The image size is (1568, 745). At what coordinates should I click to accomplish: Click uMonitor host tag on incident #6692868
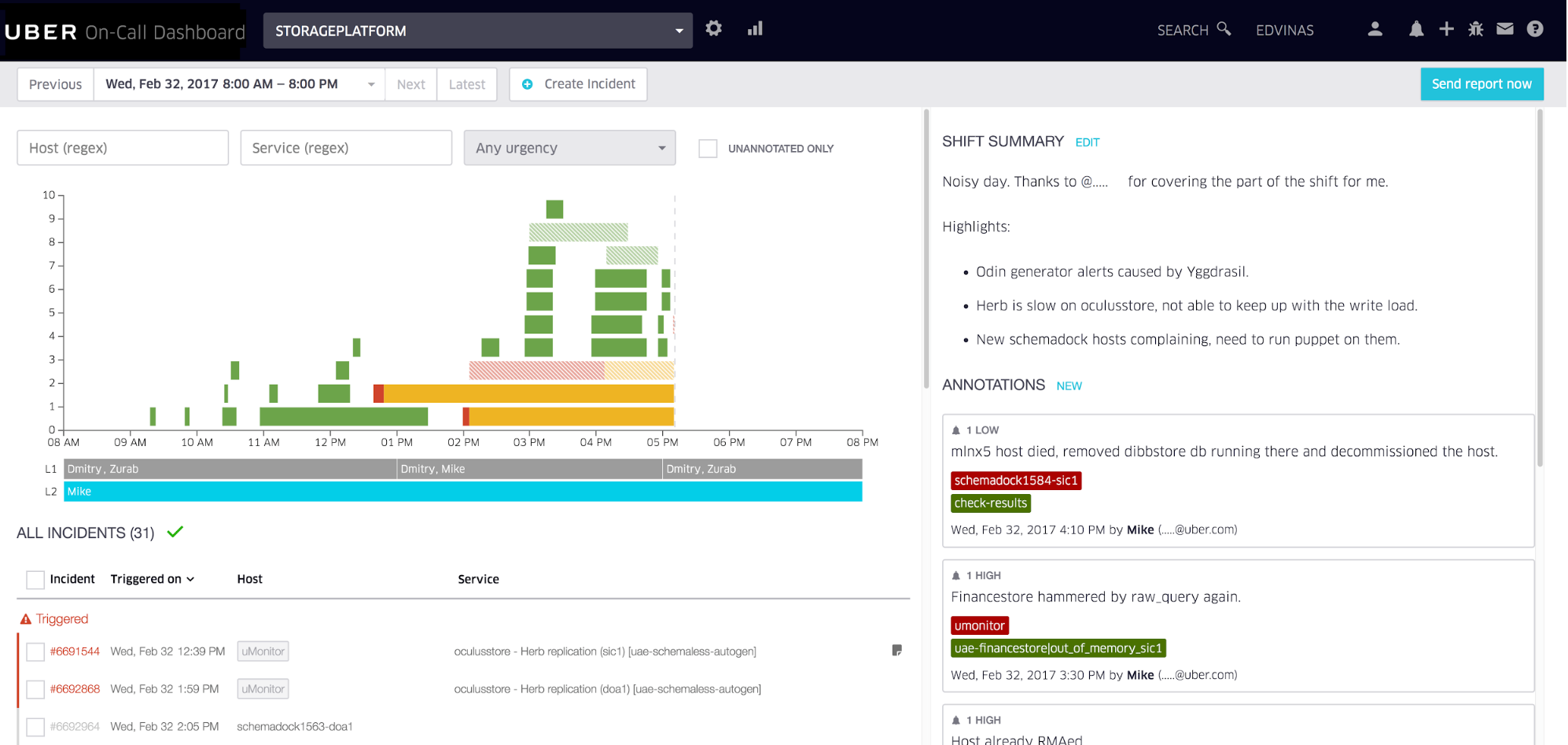tap(263, 689)
